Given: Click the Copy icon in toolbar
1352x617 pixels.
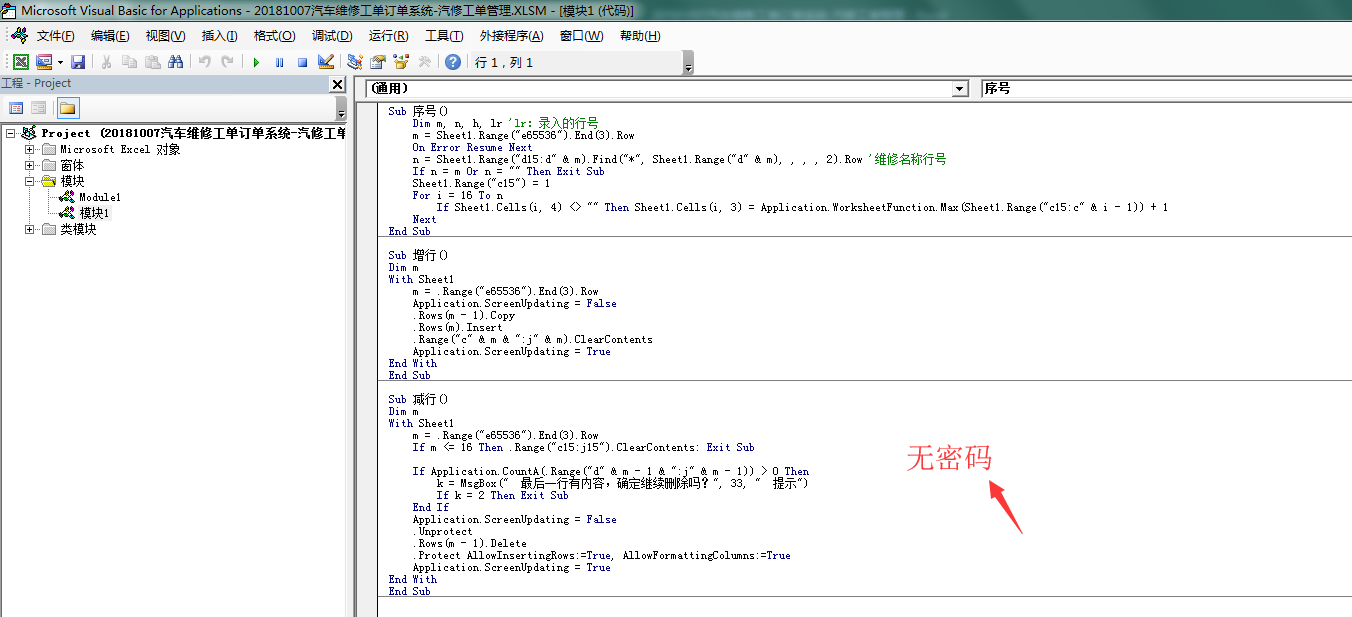Looking at the screenshot, I should coord(129,62).
